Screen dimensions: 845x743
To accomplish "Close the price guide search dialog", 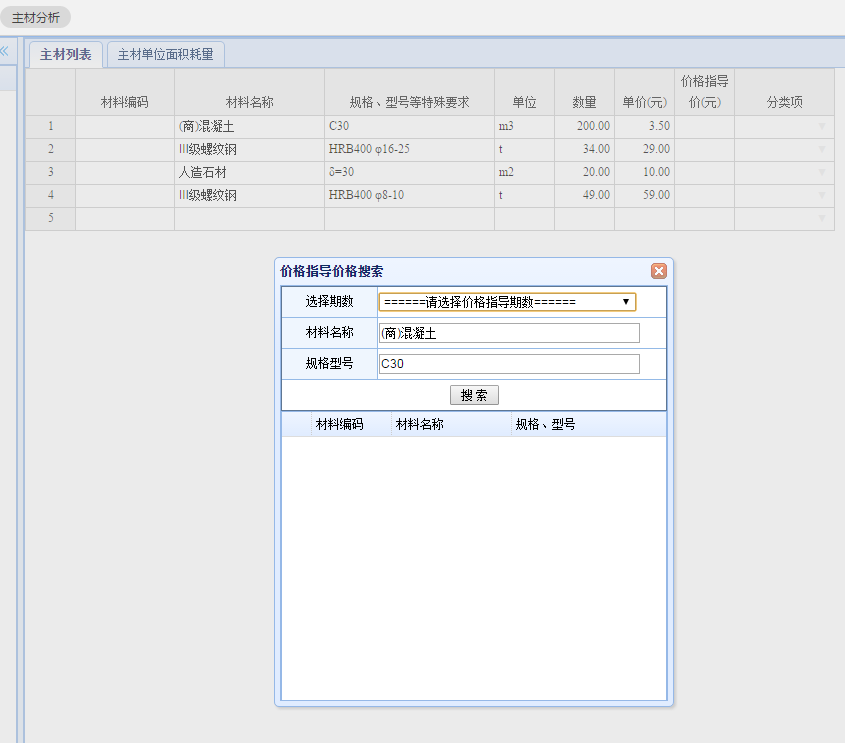I will tap(658, 271).
